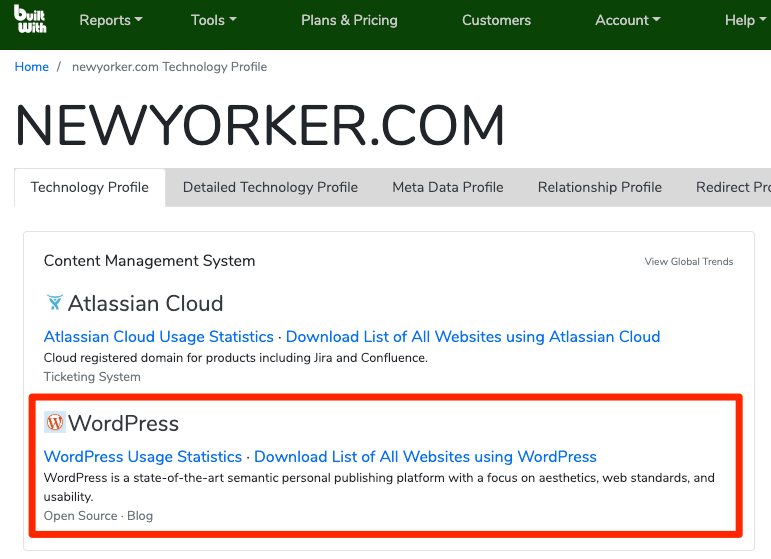Expand the Account dropdown

coord(627,20)
